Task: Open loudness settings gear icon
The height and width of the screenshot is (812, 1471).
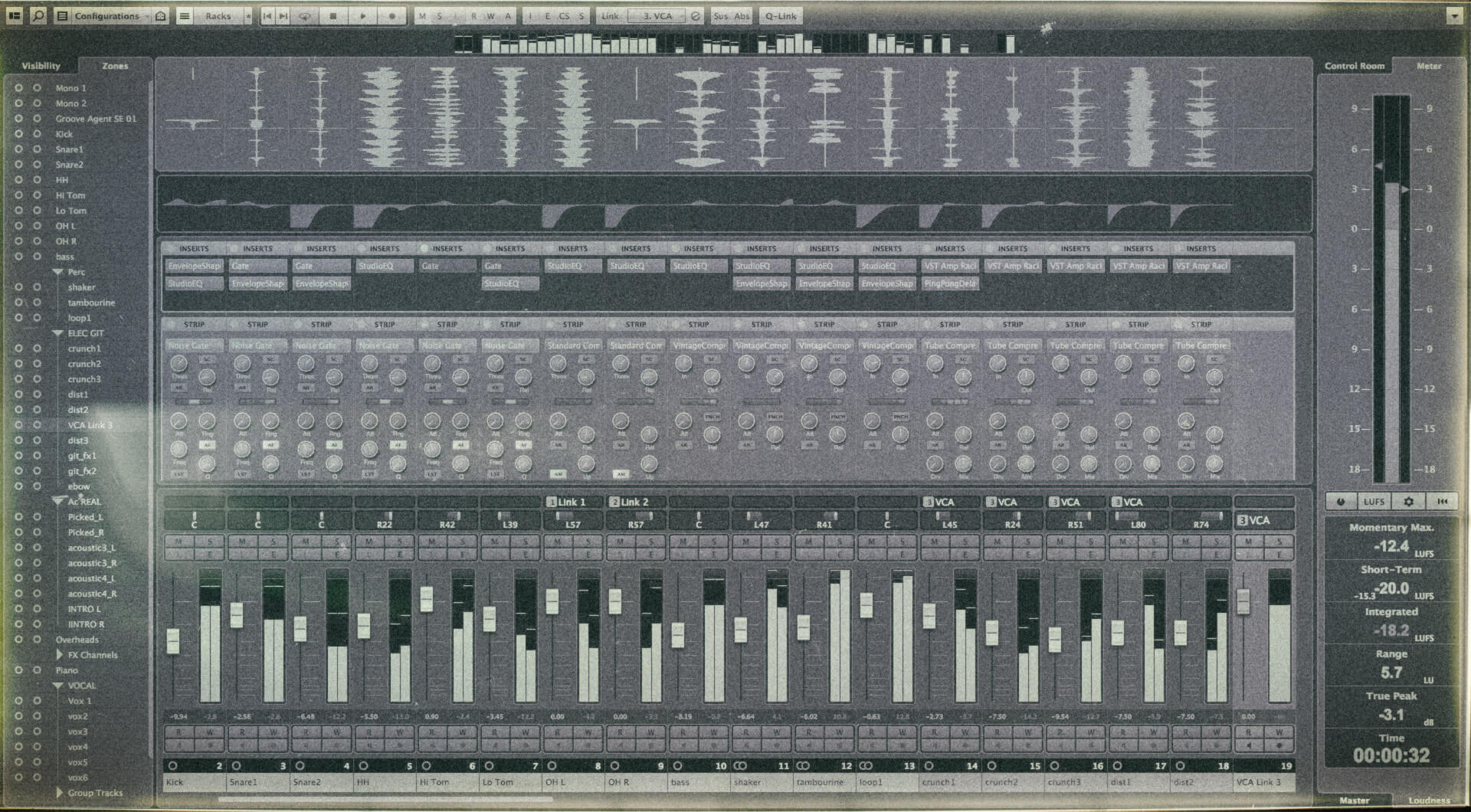Action: (1408, 501)
